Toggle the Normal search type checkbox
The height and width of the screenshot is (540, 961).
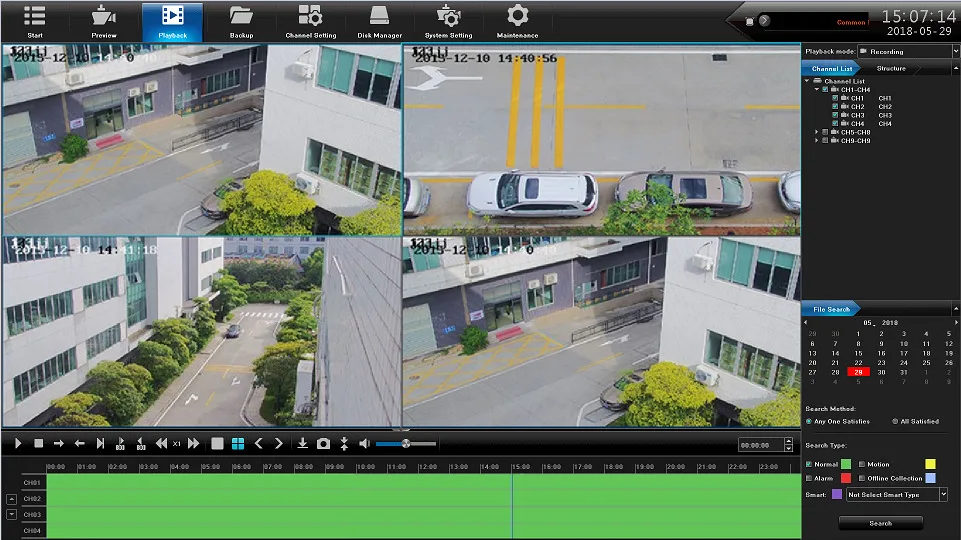pyautogui.click(x=809, y=464)
